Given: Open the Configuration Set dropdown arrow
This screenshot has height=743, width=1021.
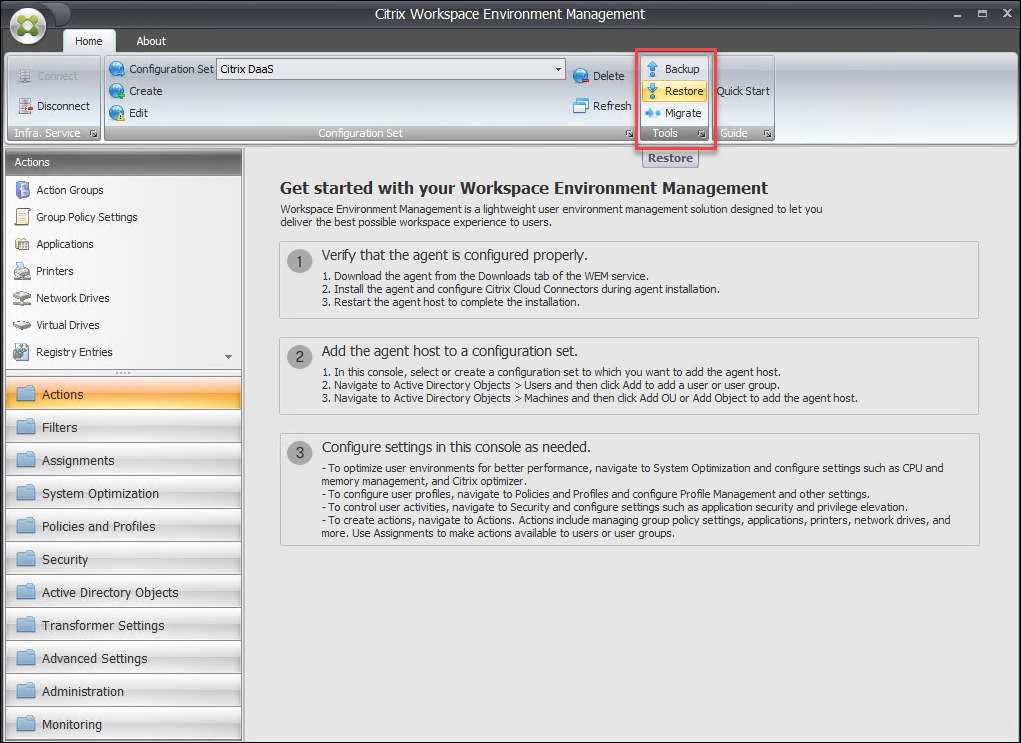Looking at the screenshot, I should click(558, 69).
